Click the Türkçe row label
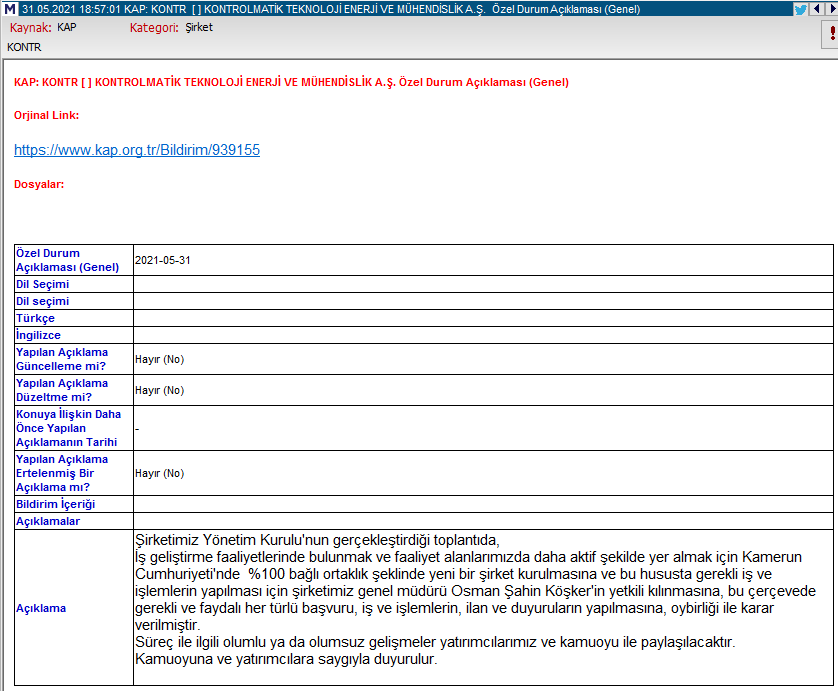This screenshot has width=838, height=691. pyautogui.click(x=35, y=319)
